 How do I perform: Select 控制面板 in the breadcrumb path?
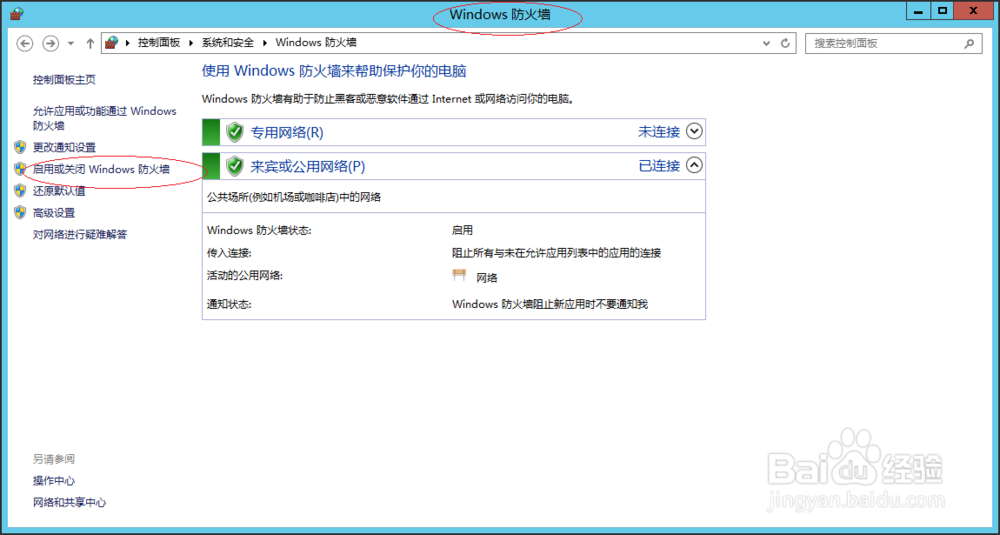(x=159, y=43)
